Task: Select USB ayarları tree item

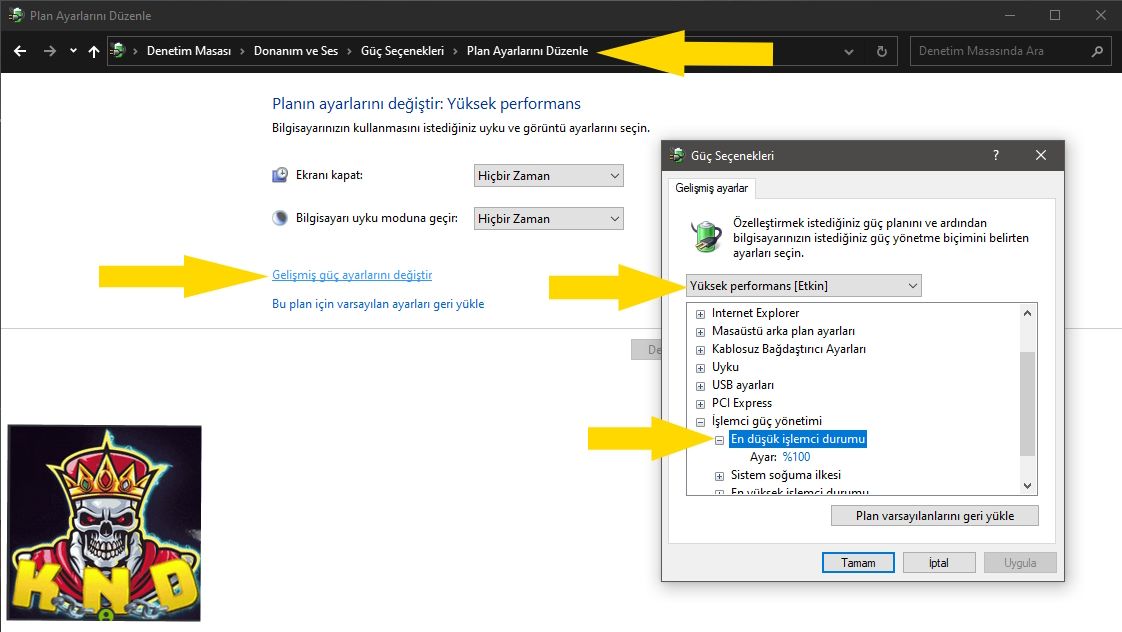Action: 742,385
